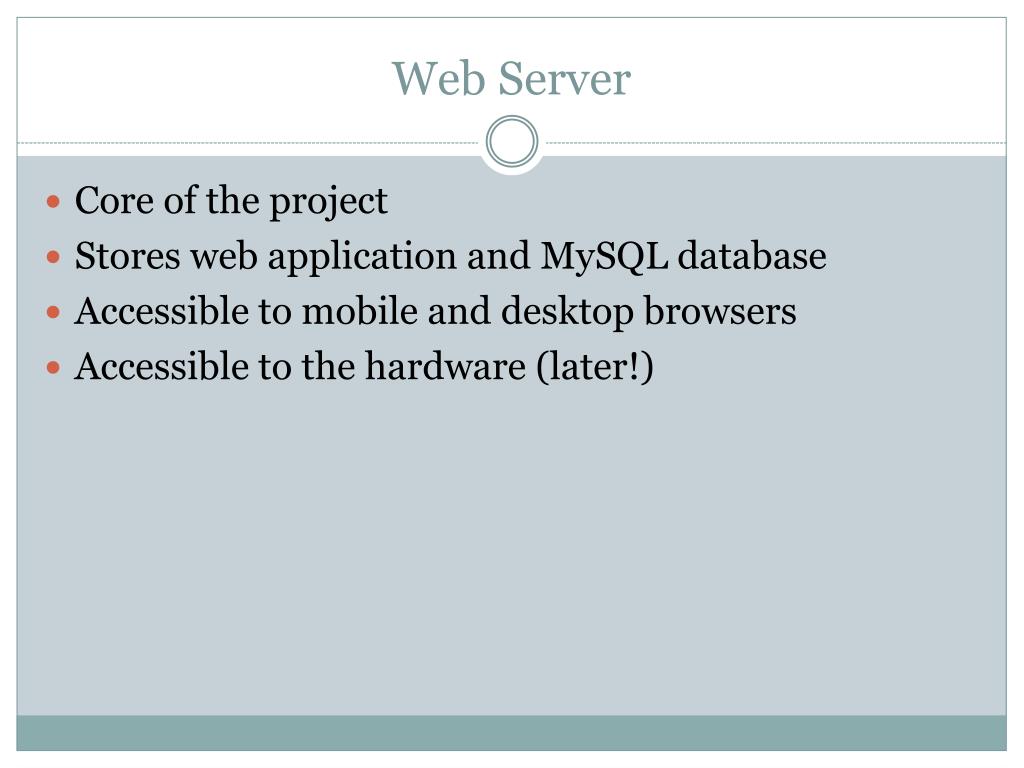1024x768 pixels.
Task: Select the "Core of the project" line
Action: coord(231,201)
